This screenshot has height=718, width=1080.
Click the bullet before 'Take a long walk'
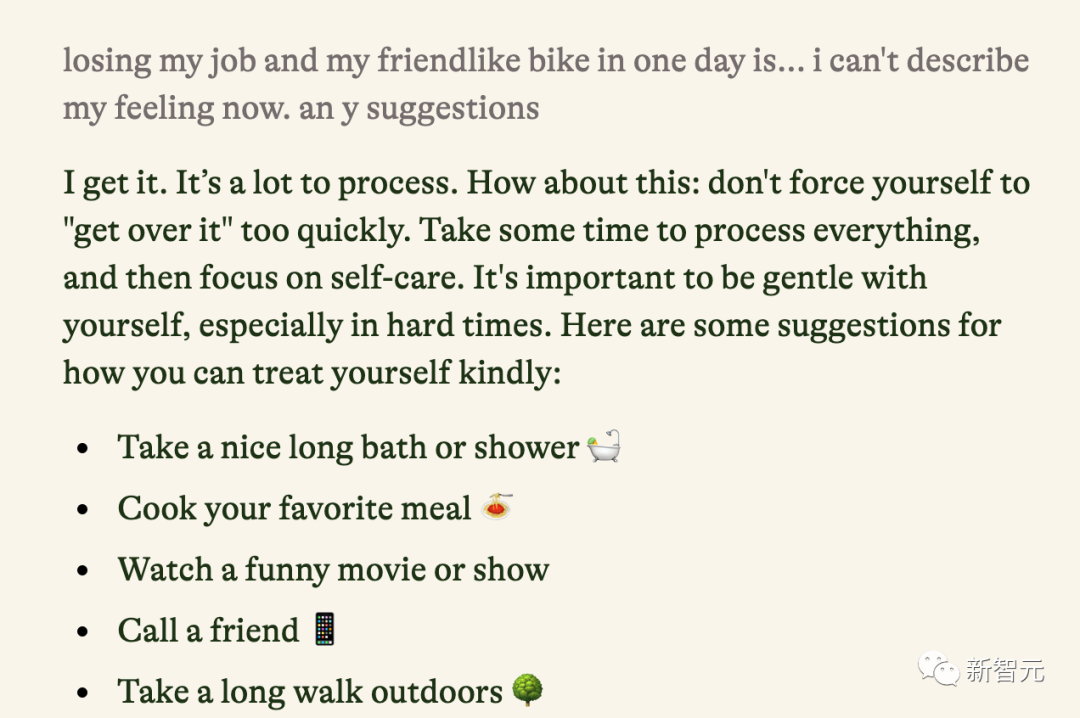[x=83, y=693]
